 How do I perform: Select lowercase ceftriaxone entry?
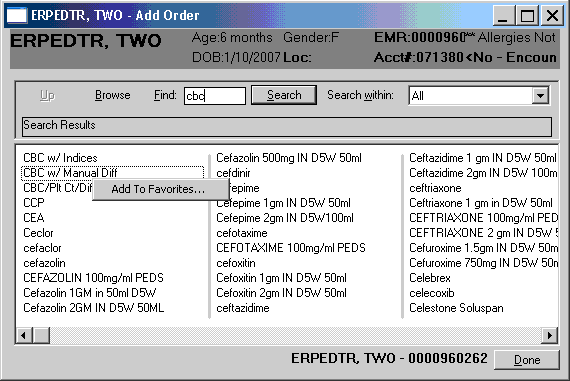(435, 188)
